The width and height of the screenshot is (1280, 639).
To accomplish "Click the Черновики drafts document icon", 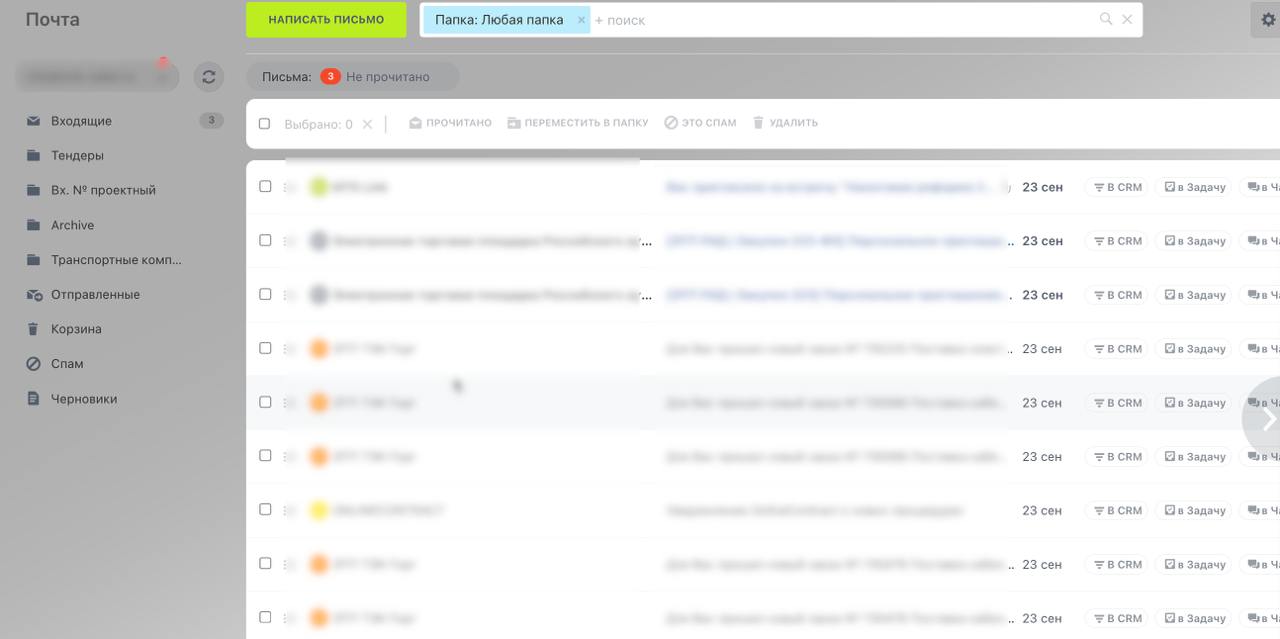I will [x=33, y=399].
